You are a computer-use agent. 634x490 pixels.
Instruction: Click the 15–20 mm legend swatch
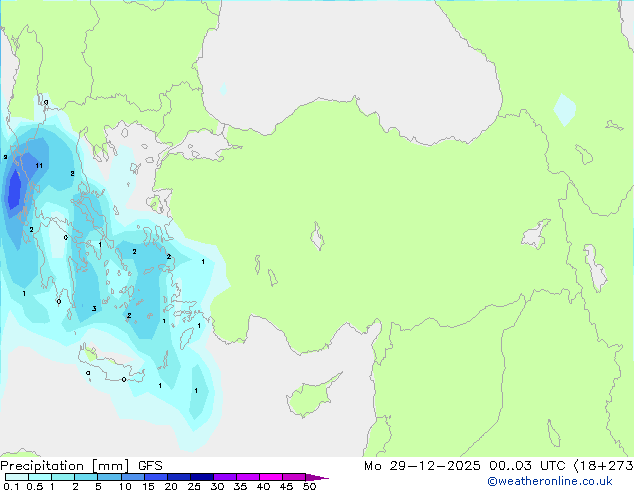click(156, 477)
